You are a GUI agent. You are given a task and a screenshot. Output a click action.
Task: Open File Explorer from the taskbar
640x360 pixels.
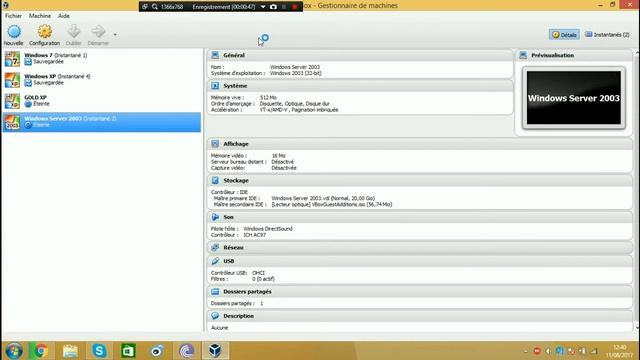tap(70, 351)
